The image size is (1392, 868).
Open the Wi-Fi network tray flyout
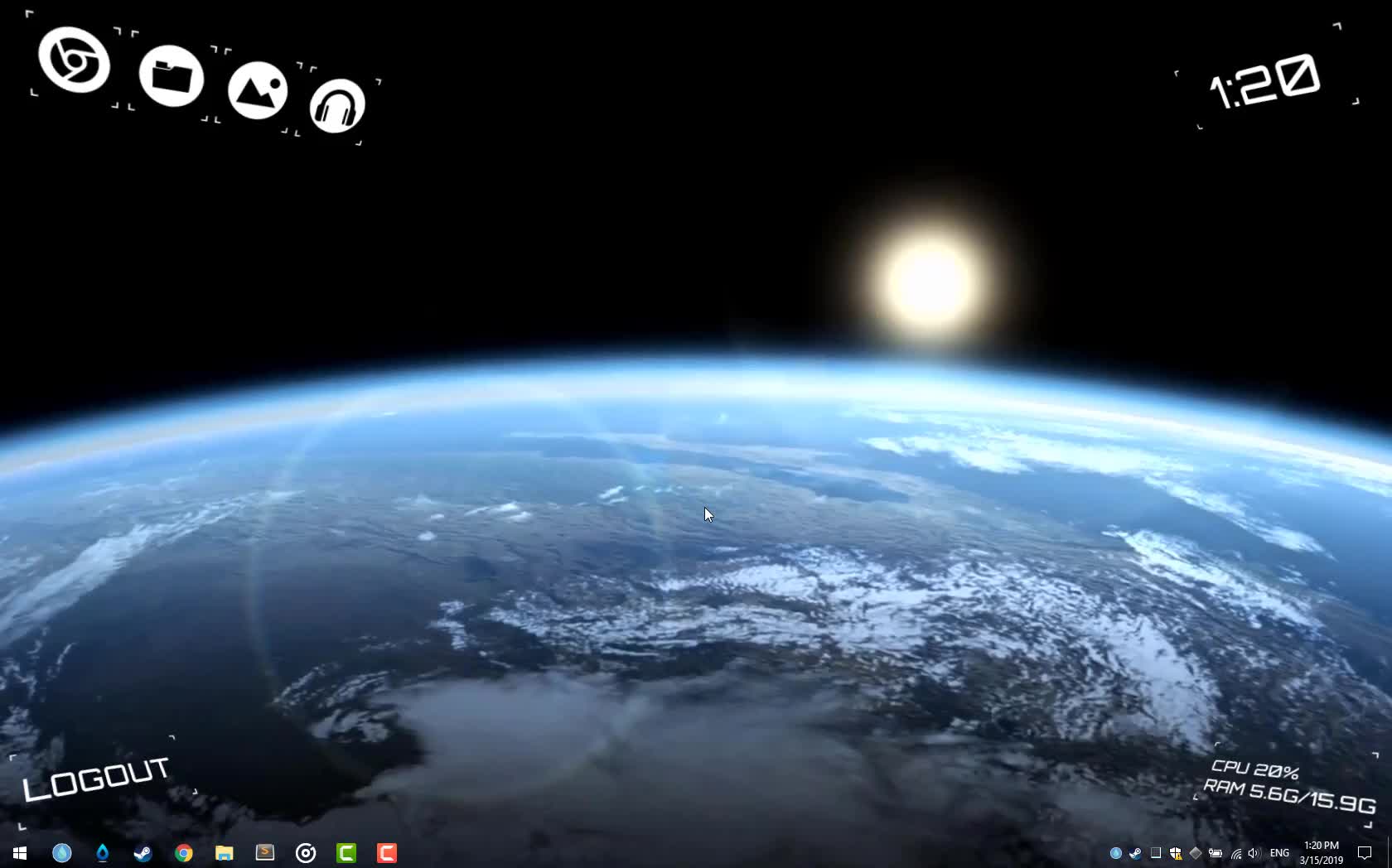pyautogui.click(x=1235, y=853)
